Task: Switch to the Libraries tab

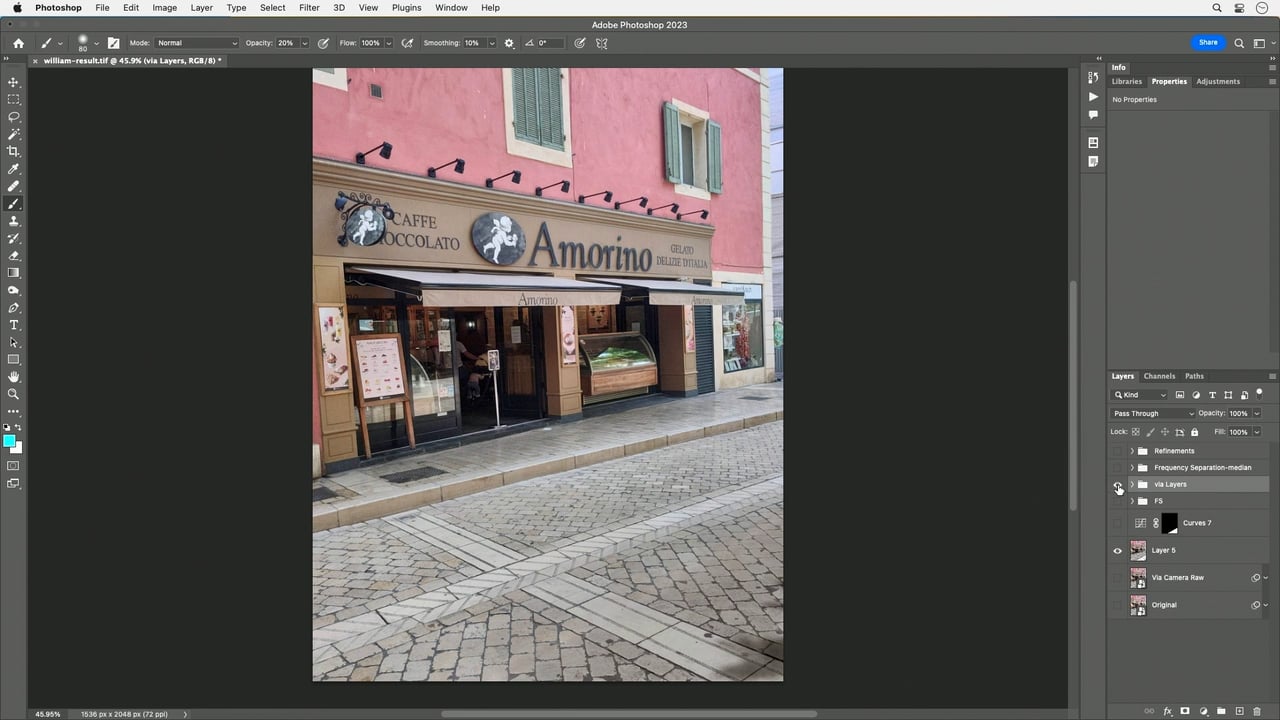Action: pos(1126,81)
